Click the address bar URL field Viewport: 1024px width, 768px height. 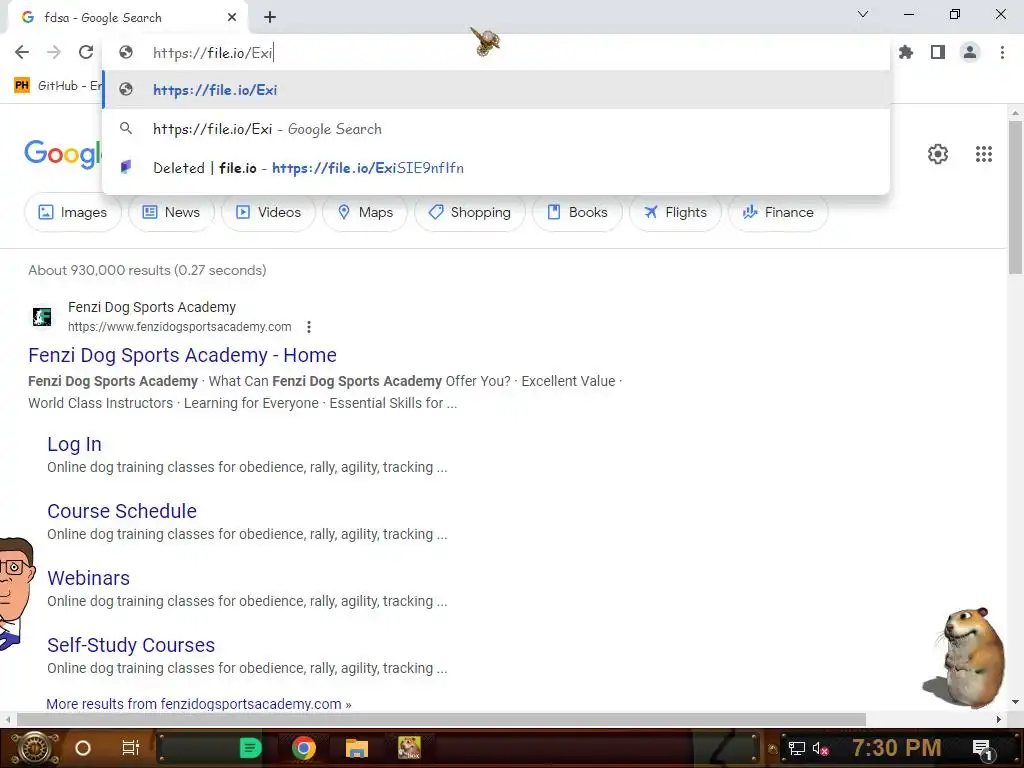[496, 52]
